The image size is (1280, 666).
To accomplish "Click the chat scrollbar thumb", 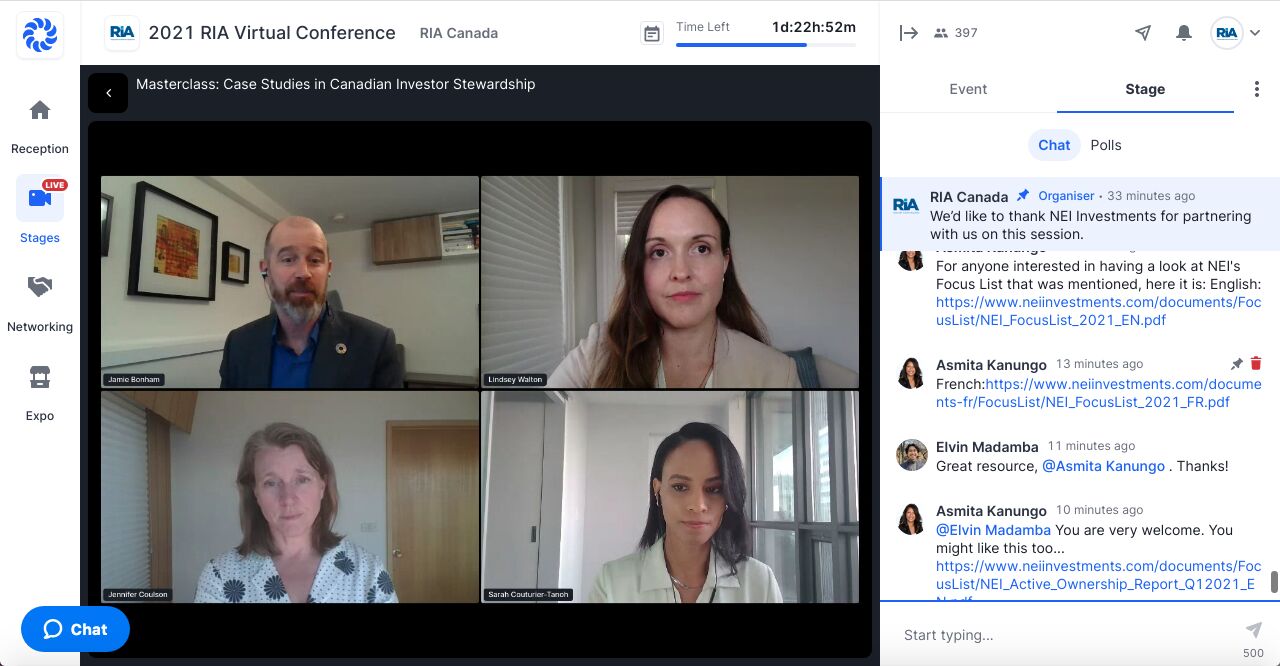I will coord(1274,582).
